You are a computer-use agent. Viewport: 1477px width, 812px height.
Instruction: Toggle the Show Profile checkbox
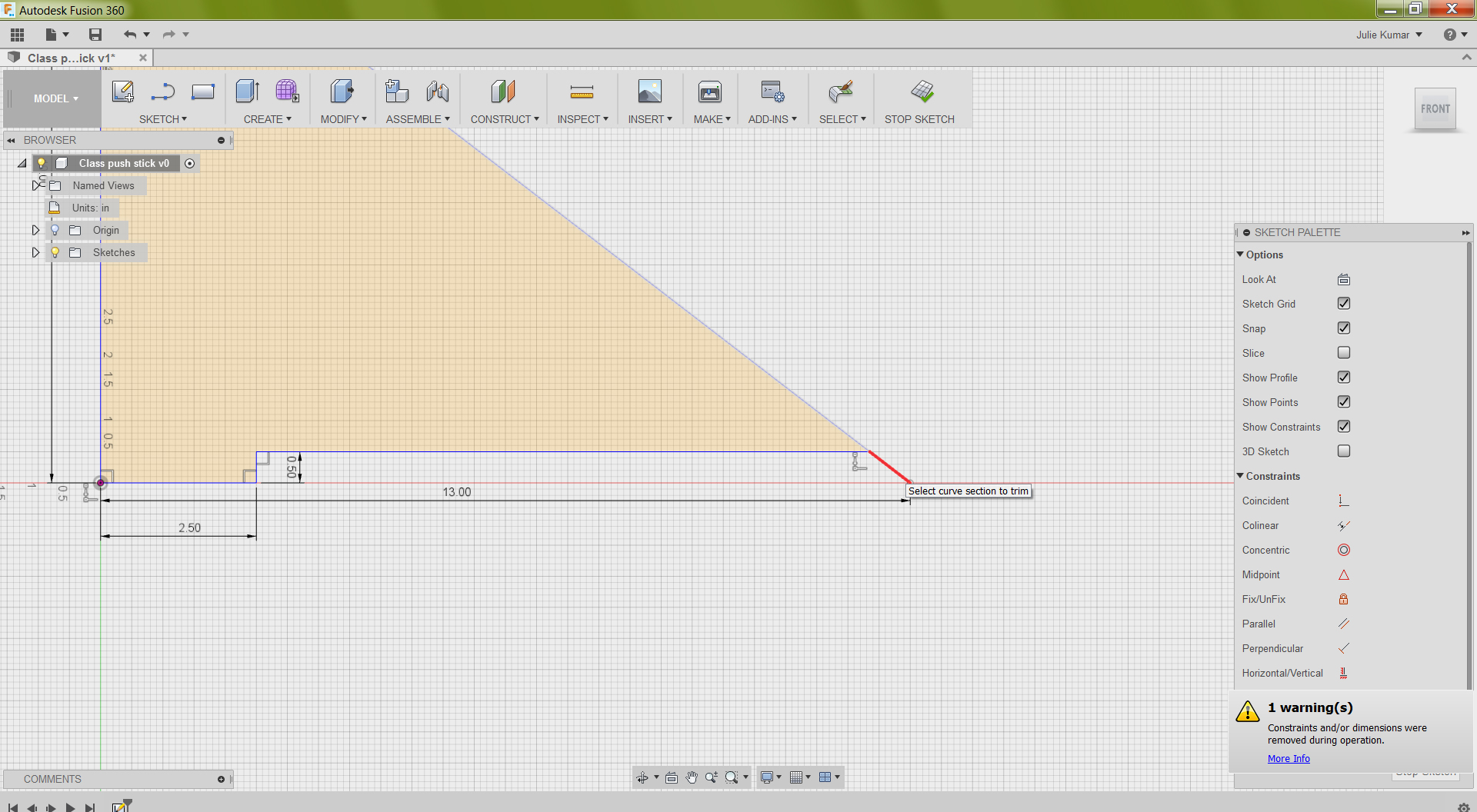pyautogui.click(x=1344, y=378)
